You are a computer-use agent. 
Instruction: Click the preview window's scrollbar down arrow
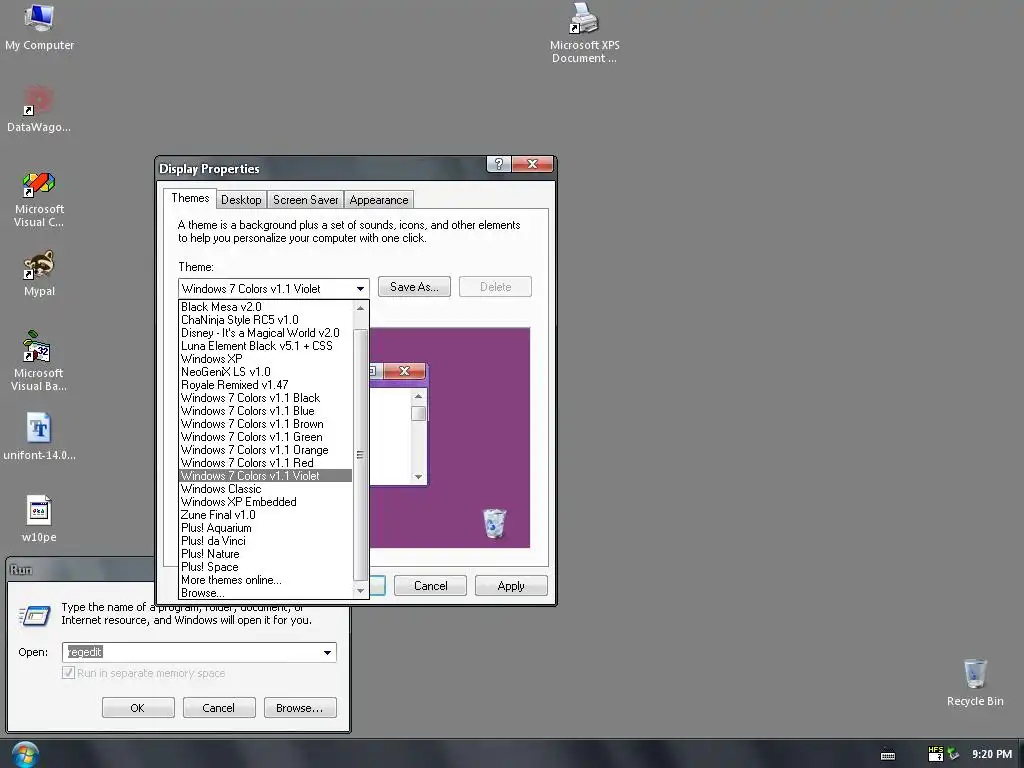point(418,477)
